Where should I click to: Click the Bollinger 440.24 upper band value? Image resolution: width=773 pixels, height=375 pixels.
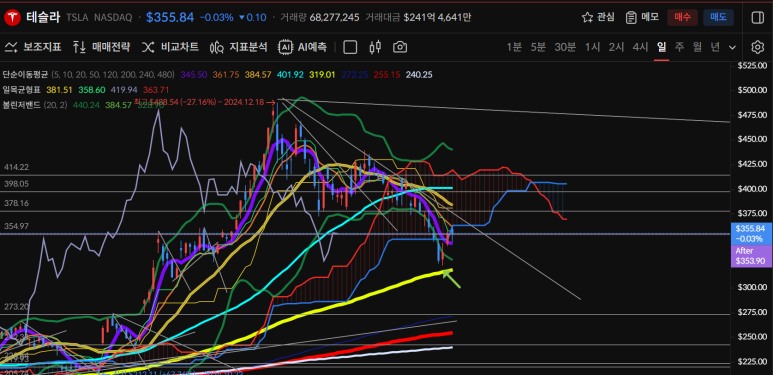[x=85, y=105]
